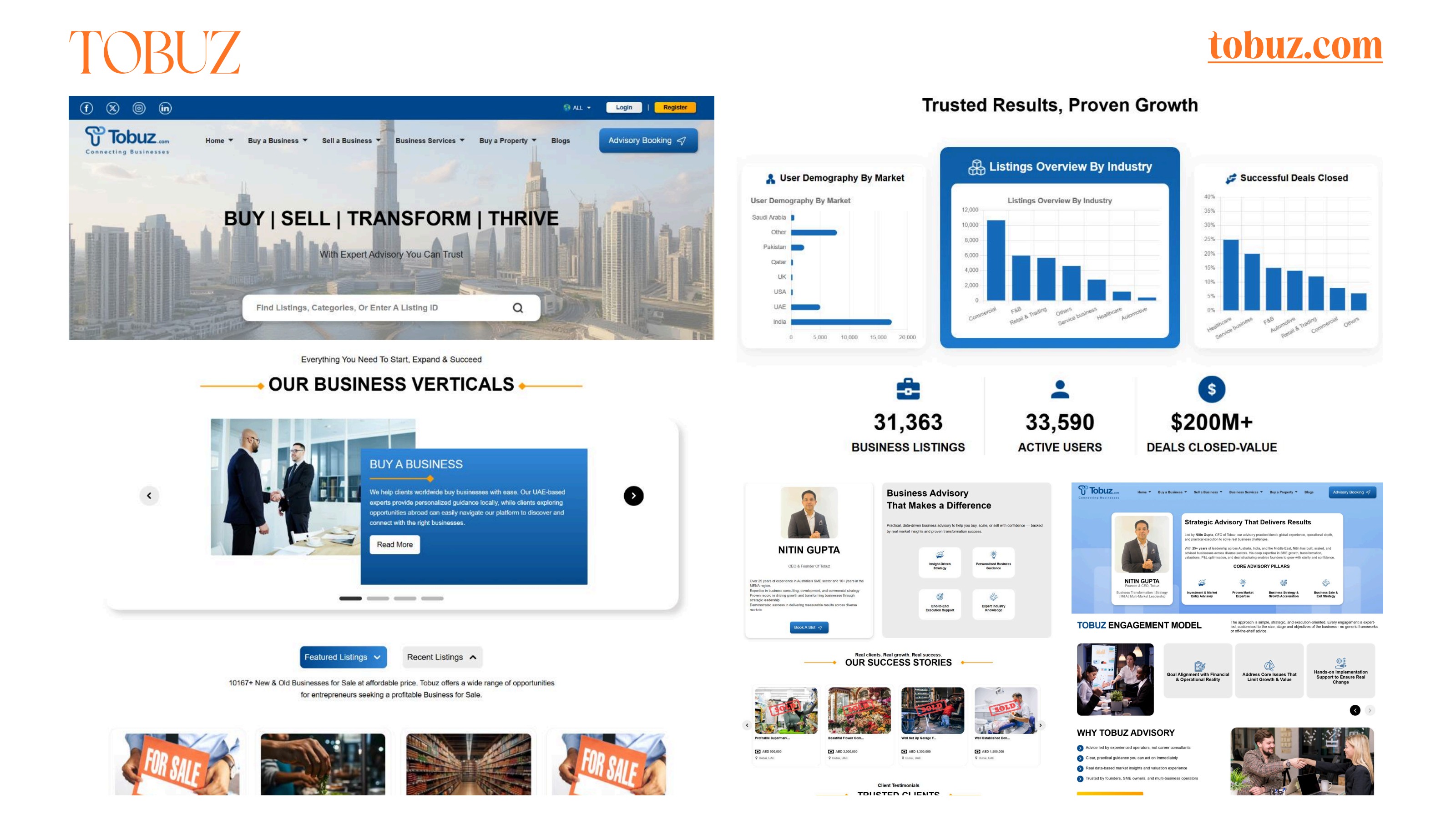The image size is (1456, 824).
Task: Click the India bar in demography chart
Action: [841, 322]
